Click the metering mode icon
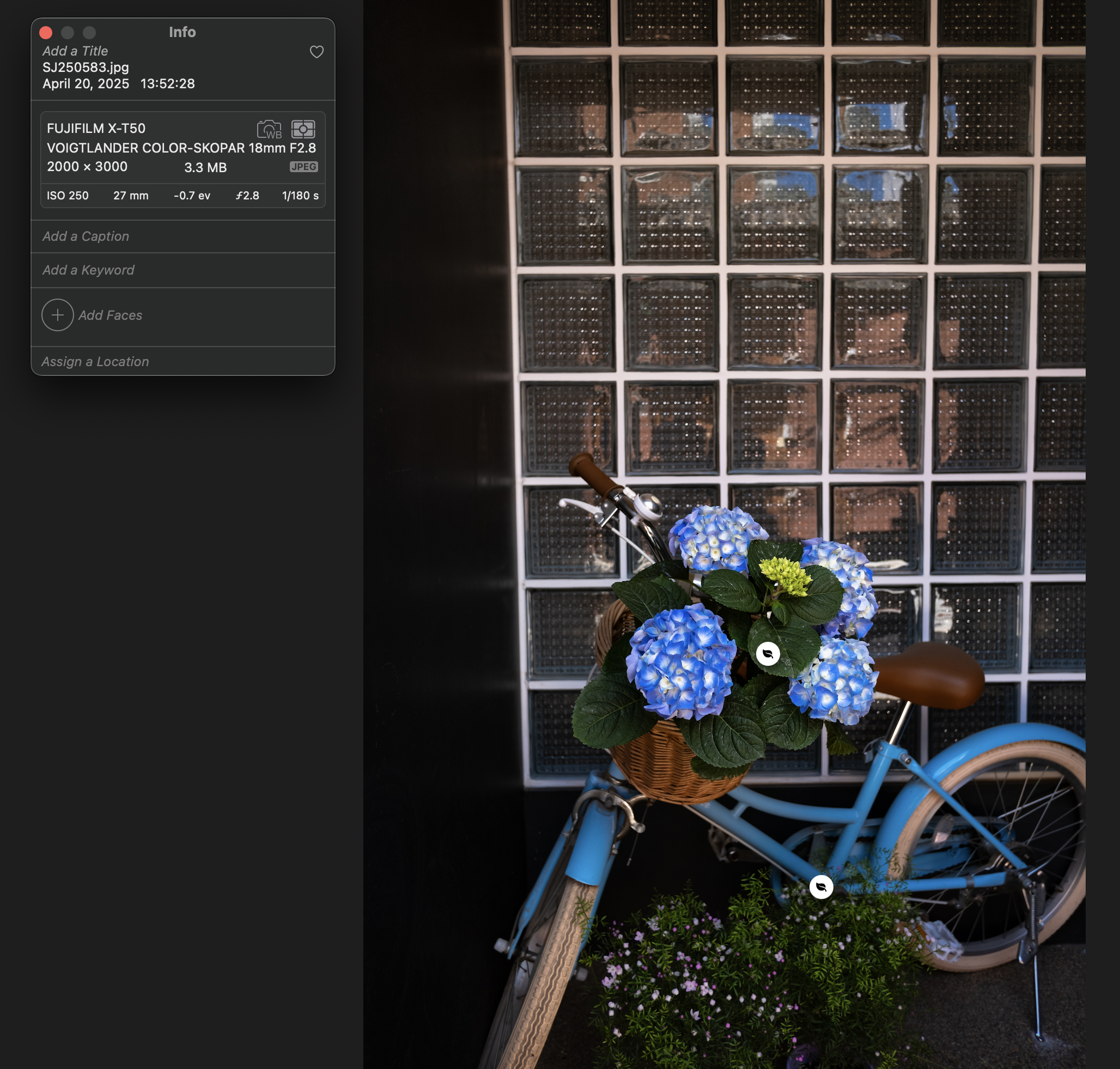The image size is (1120, 1069). pos(303,129)
